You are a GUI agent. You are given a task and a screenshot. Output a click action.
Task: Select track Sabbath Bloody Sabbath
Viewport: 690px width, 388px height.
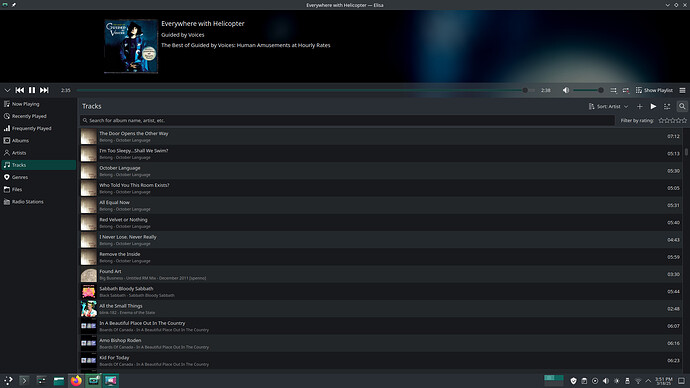pyautogui.click(x=381, y=292)
